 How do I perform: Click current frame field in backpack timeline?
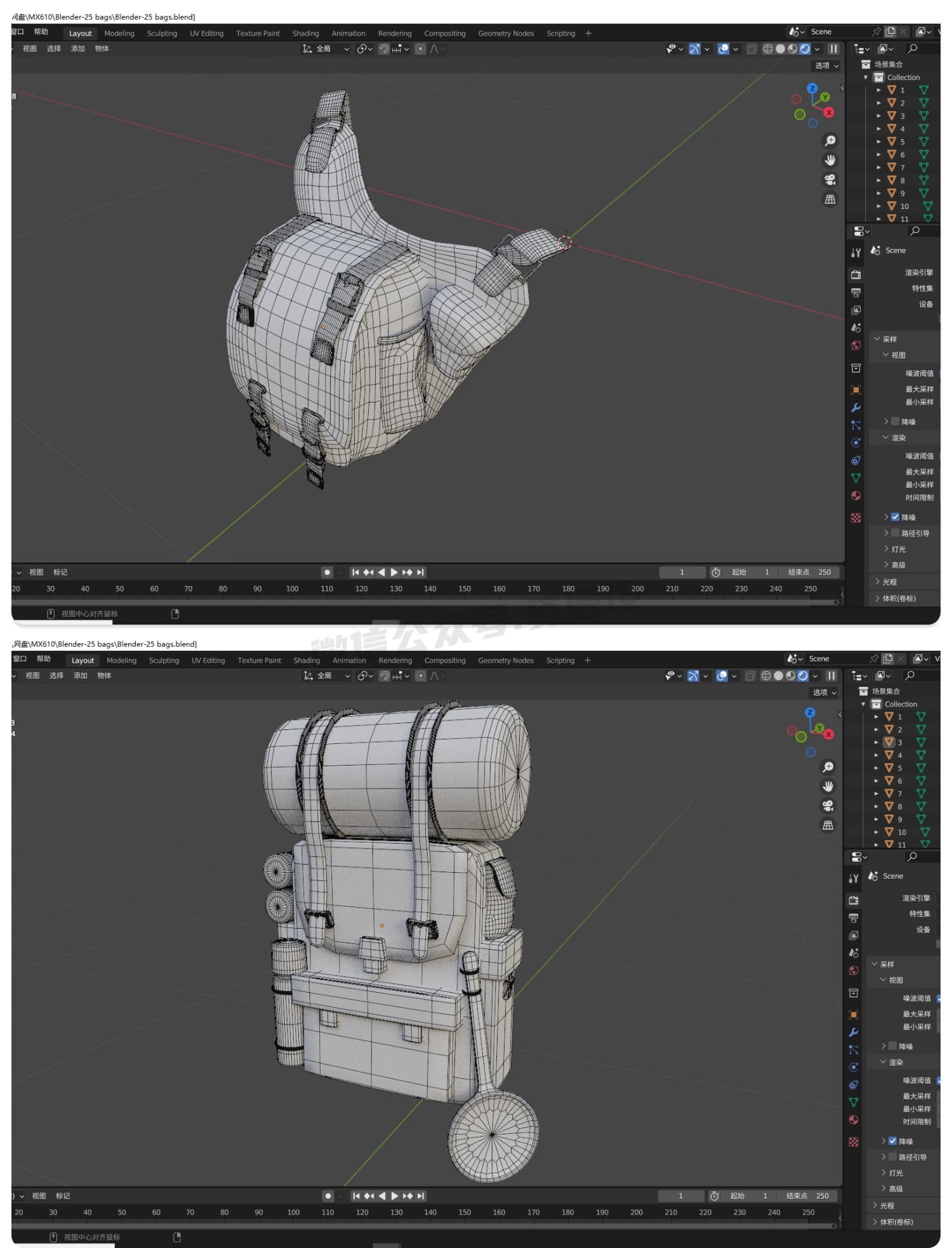click(681, 1195)
